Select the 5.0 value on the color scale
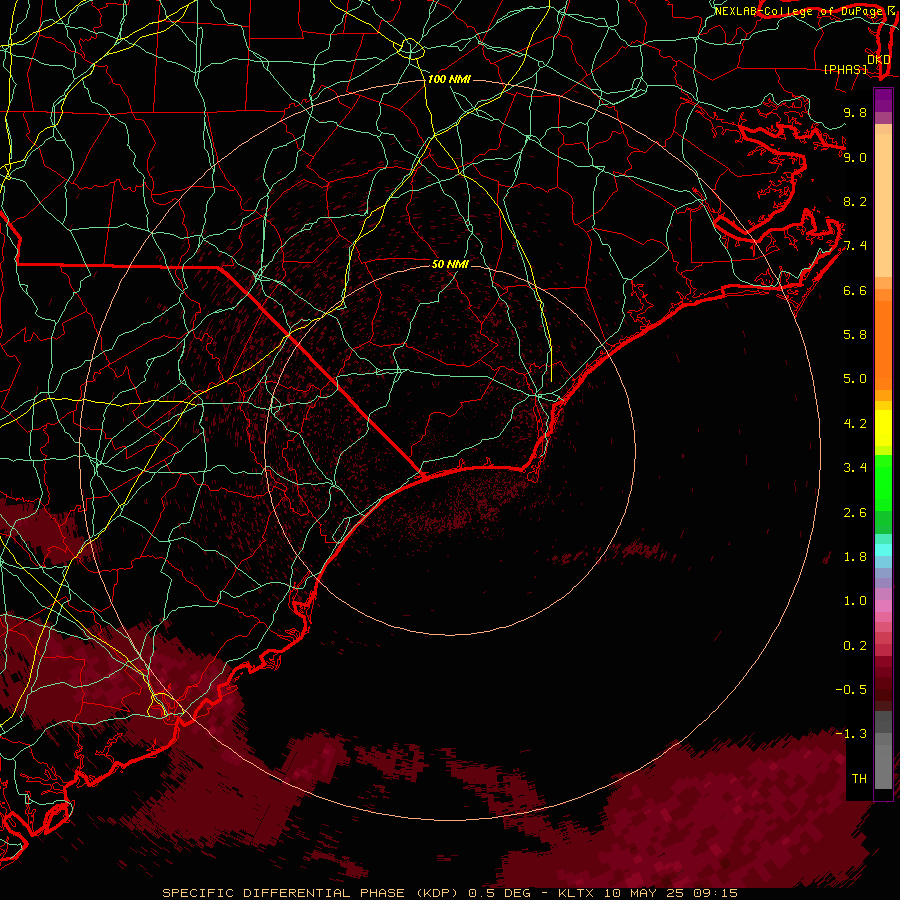The height and width of the screenshot is (900, 900). 855,379
